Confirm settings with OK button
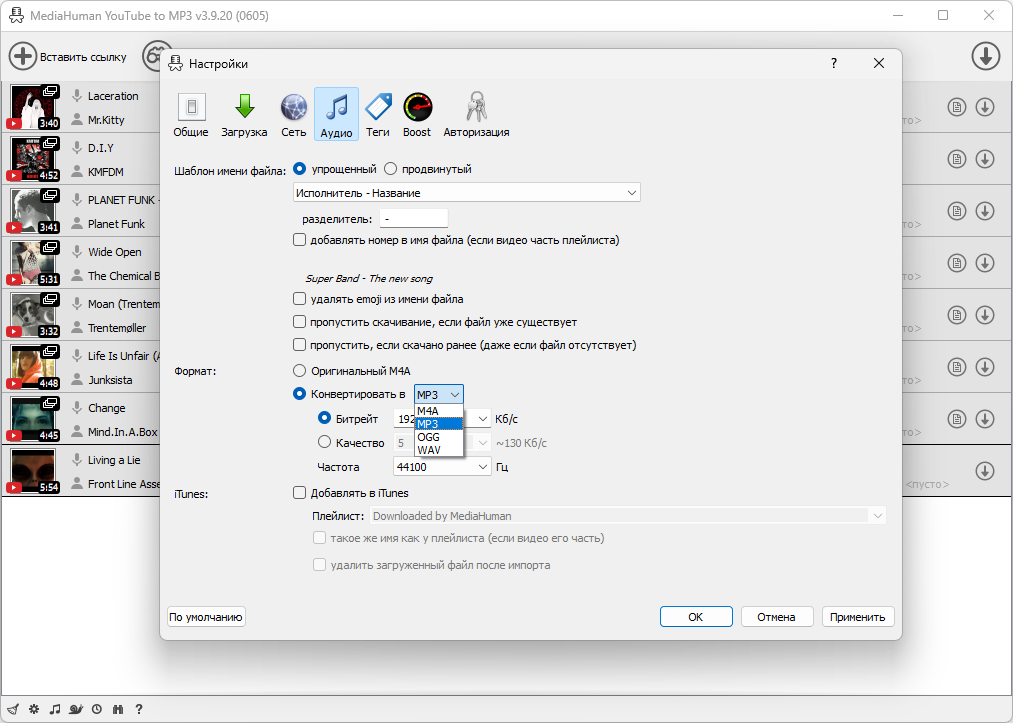 pyautogui.click(x=696, y=616)
